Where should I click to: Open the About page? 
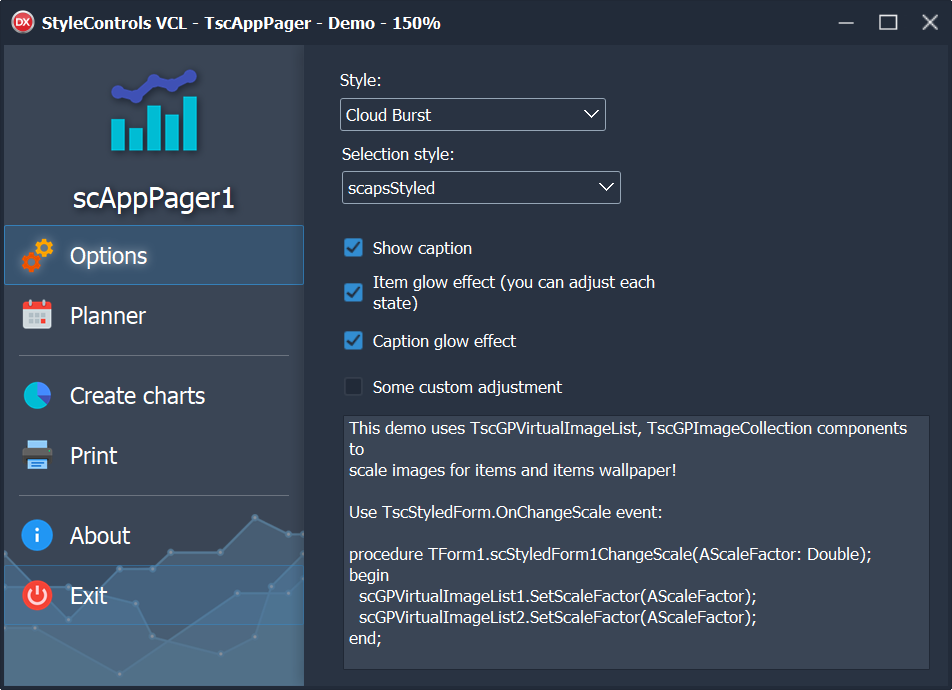154,536
